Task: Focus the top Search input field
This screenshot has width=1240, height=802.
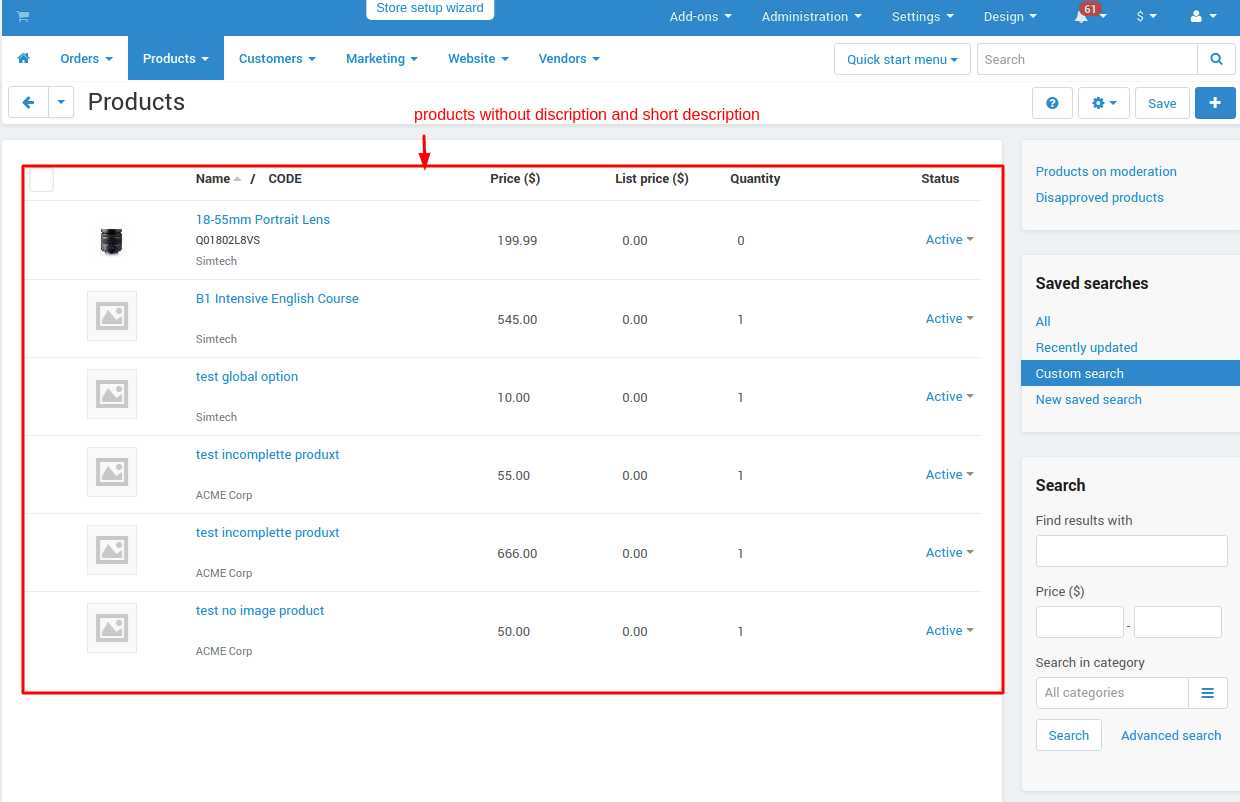Action: click(x=1087, y=59)
